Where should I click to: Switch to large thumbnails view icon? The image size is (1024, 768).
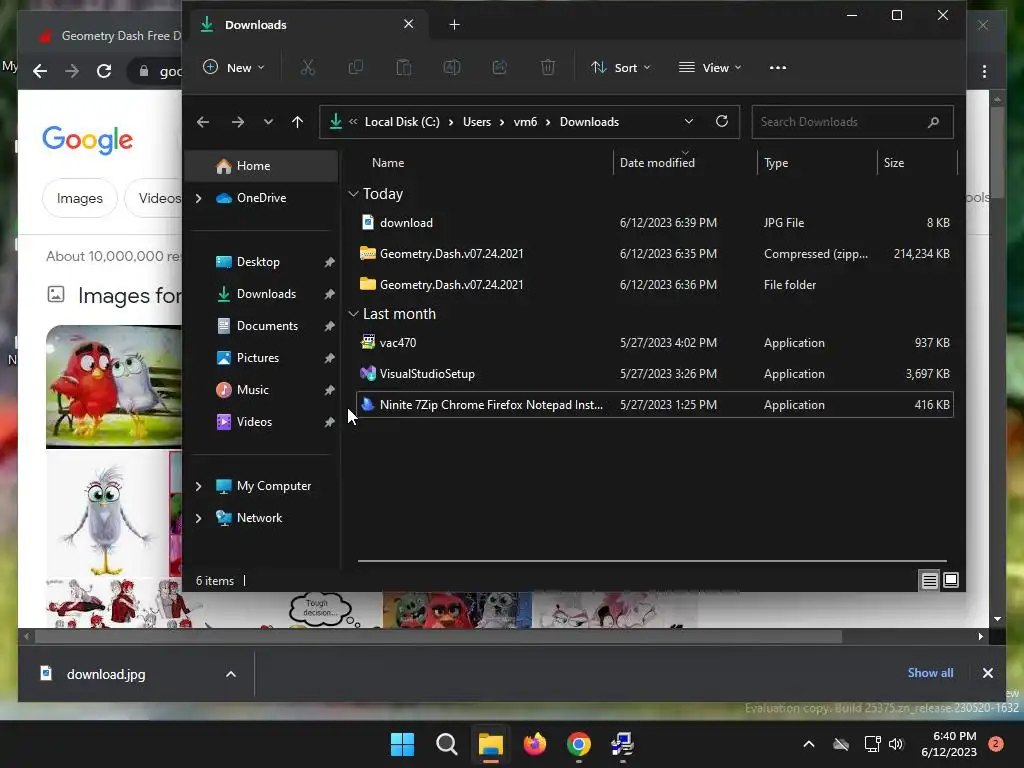[x=951, y=580]
